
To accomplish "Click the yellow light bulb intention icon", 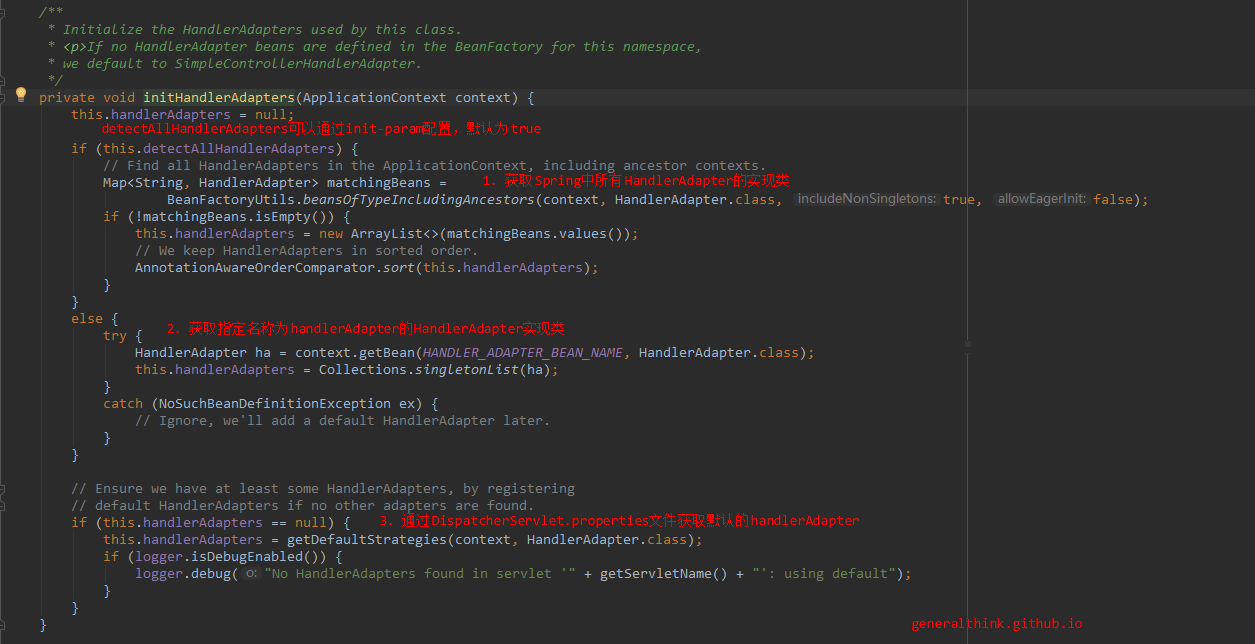I will tap(21, 95).
